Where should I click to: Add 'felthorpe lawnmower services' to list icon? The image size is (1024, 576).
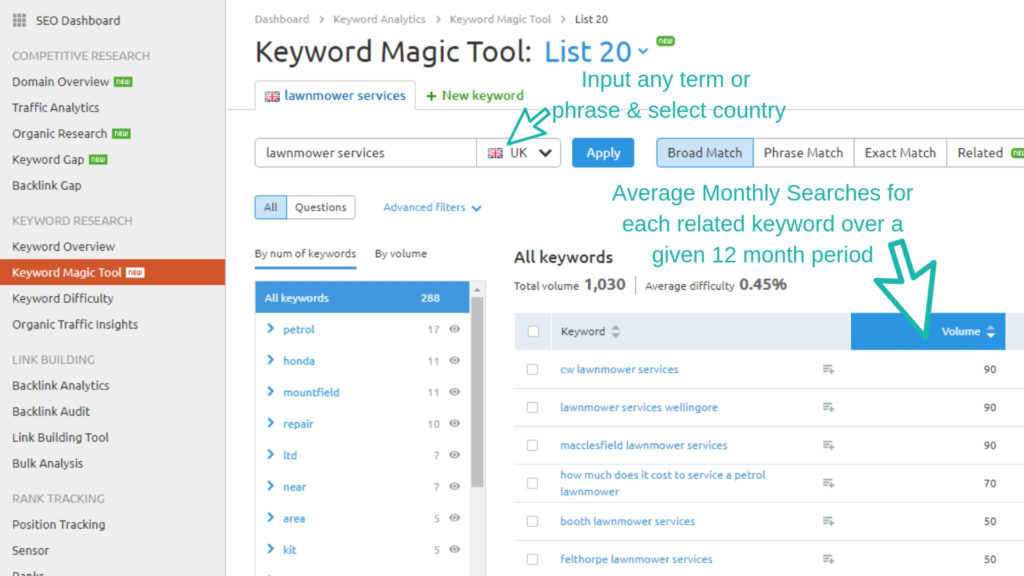point(828,558)
